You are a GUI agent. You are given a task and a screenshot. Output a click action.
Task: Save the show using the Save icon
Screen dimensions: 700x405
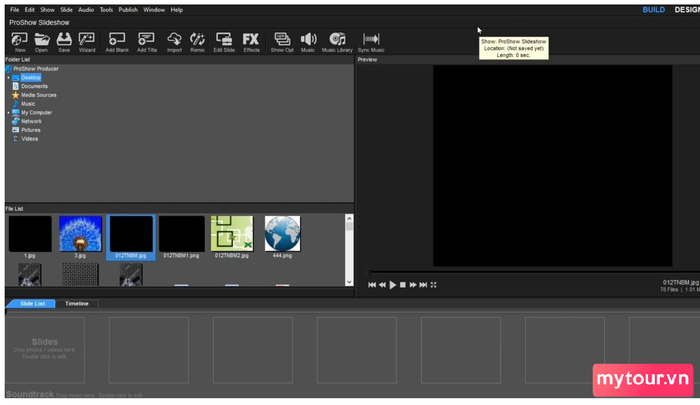click(64, 42)
